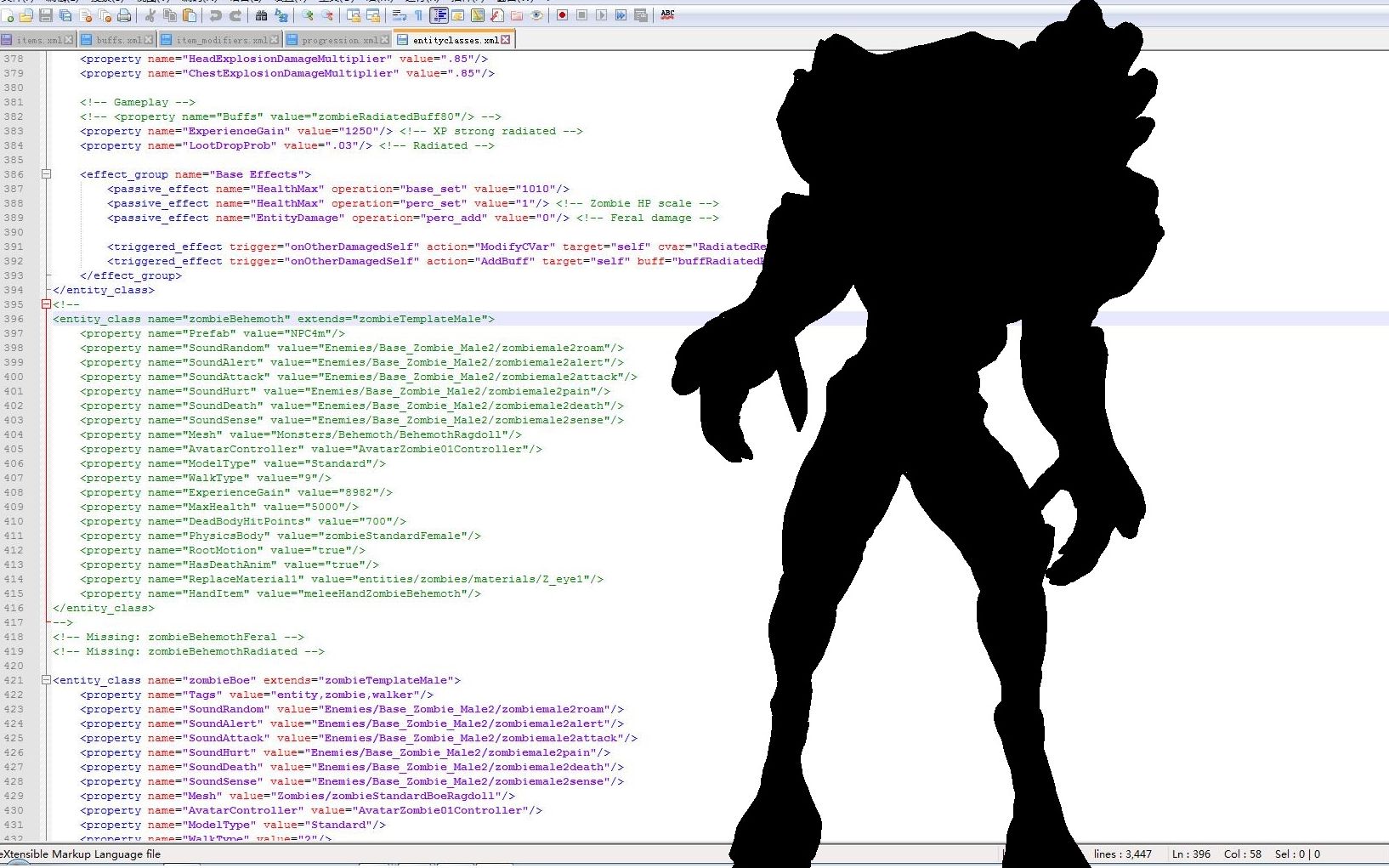Viewport: 1389px width, 868px height.
Task: Toggle synchronized horizontal scrolling
Action: (x=372, y=15)
